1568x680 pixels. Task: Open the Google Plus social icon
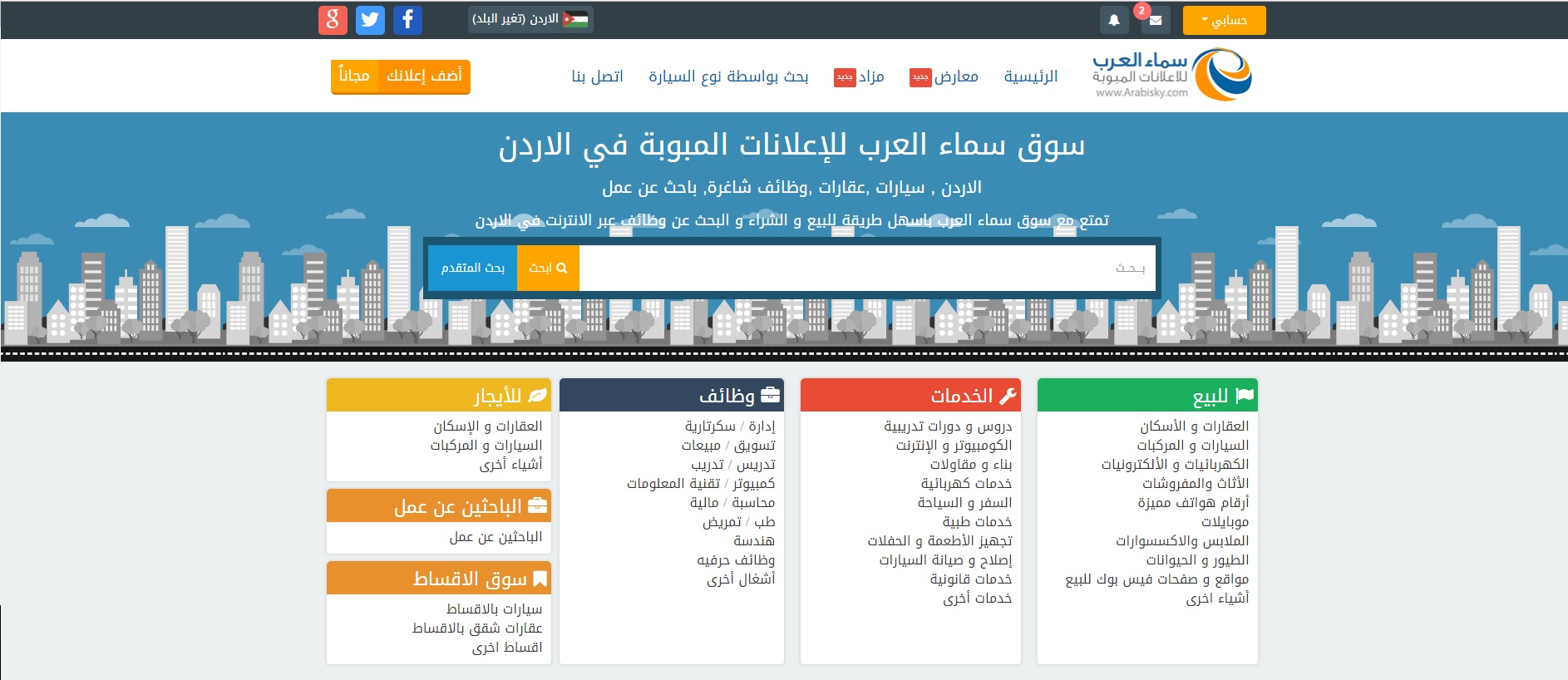[x=333, y=20]
